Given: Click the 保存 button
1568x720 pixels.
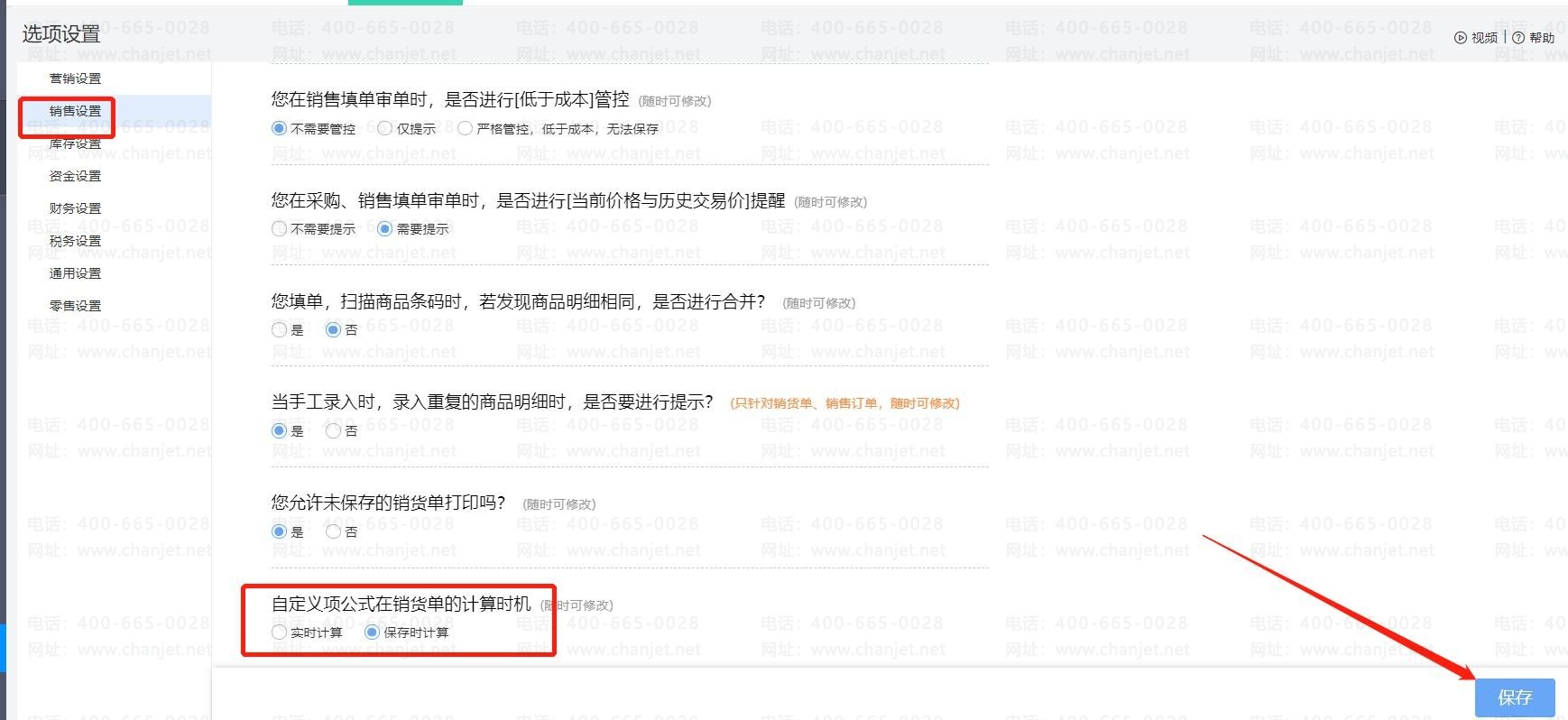Looking at the screenshot, I should (x=1515, y=697).
